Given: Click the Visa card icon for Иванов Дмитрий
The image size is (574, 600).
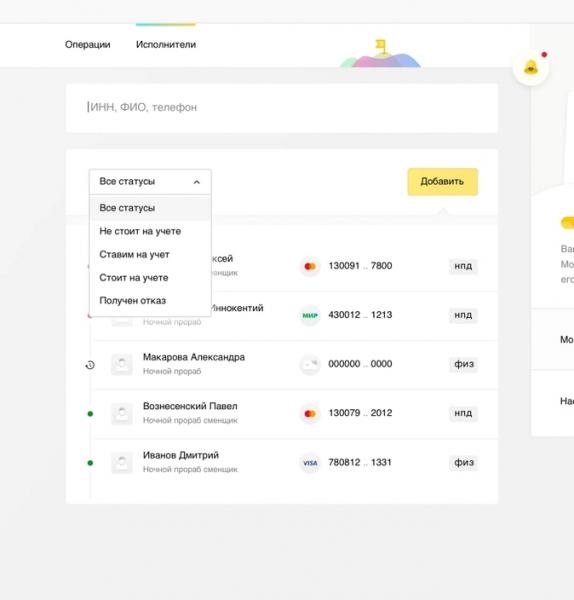Looking at the screenshot, I should (x=310, y=463).
